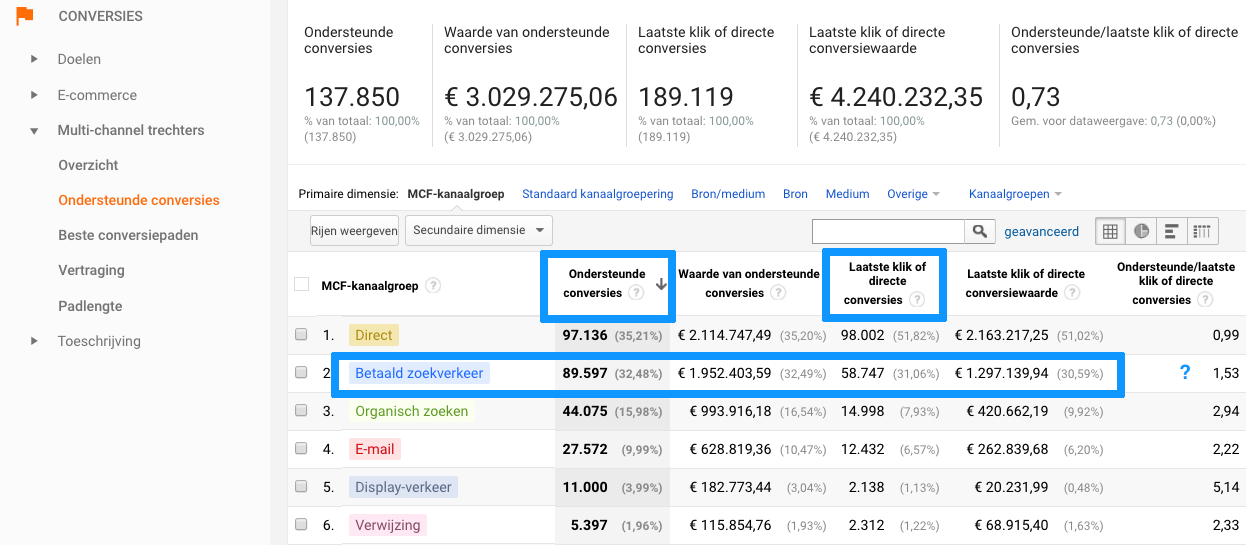
Task: Select the Organisch zoeken row checkbox
Action: click(302, 411)
